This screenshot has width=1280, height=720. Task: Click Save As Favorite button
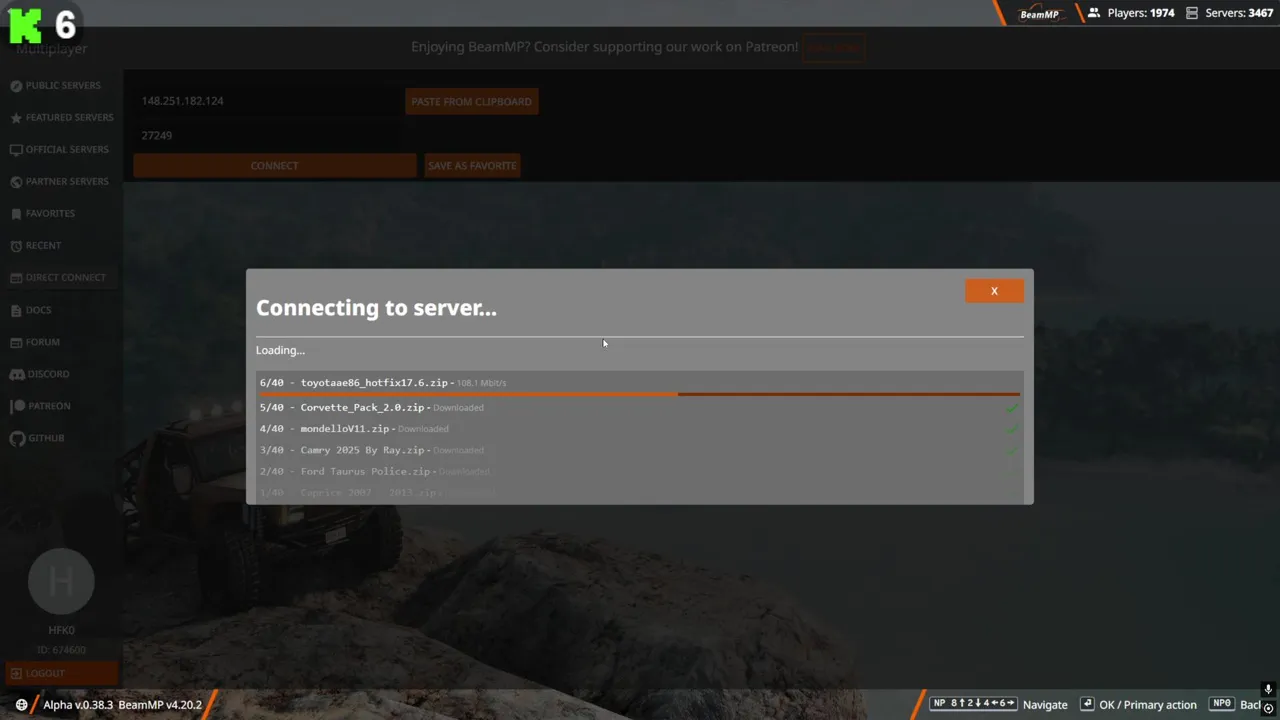tap(472, 166)
